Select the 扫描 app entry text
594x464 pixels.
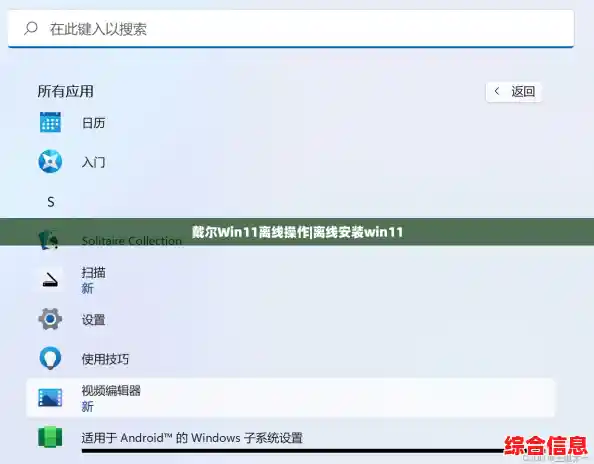(93, 273)
